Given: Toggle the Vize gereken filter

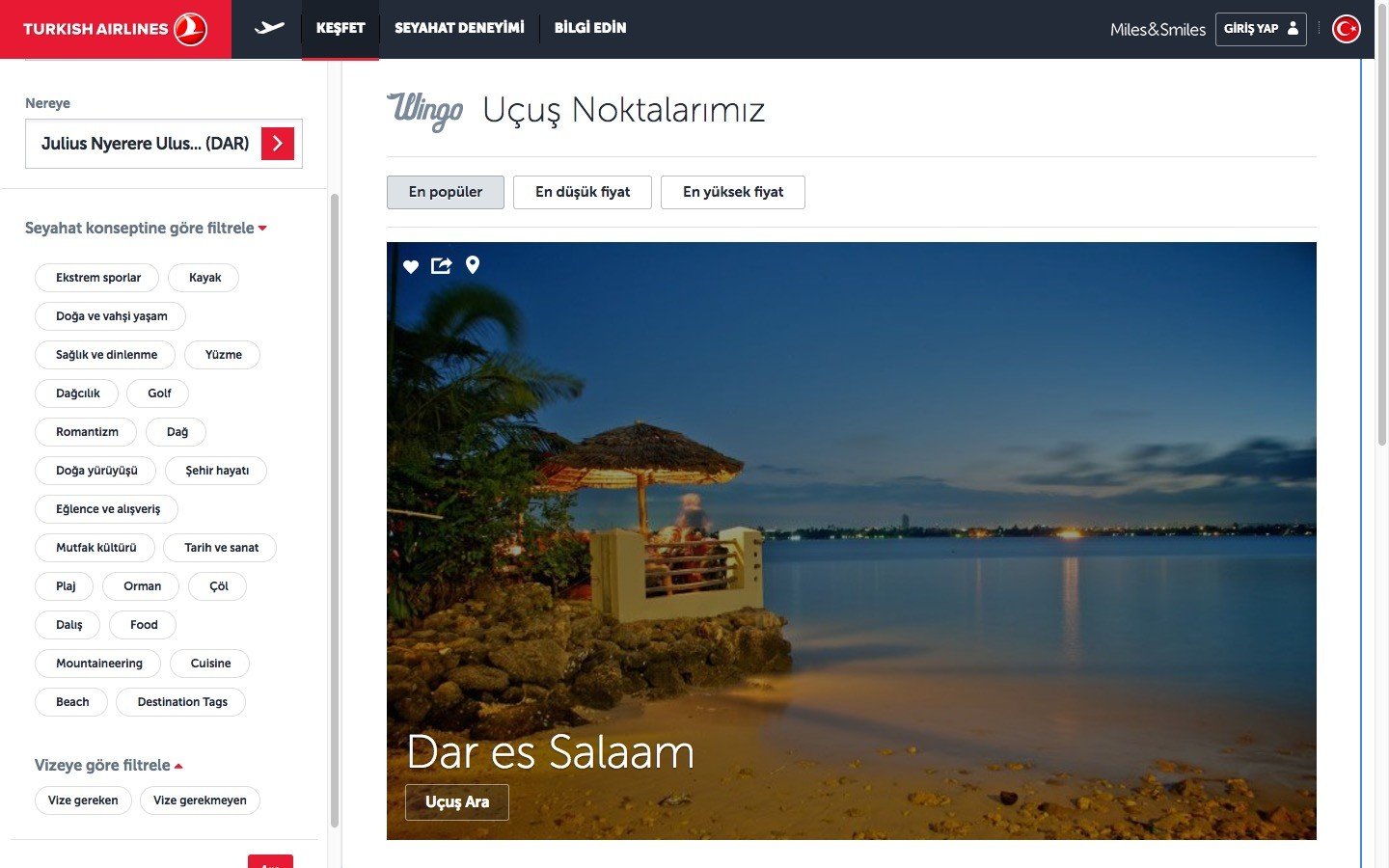Looking at the screenshot, I should [x=83, y=800].
